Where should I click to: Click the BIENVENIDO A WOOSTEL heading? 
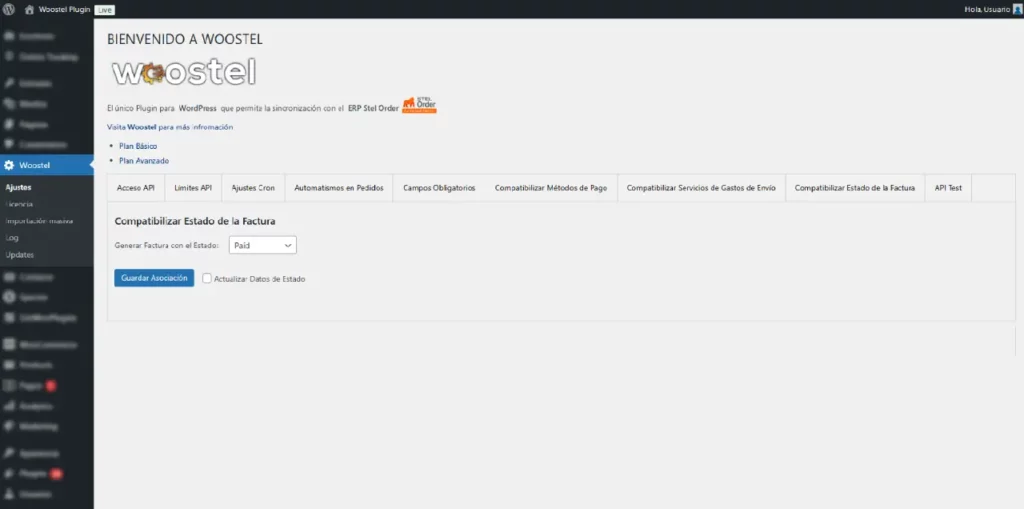185,39
